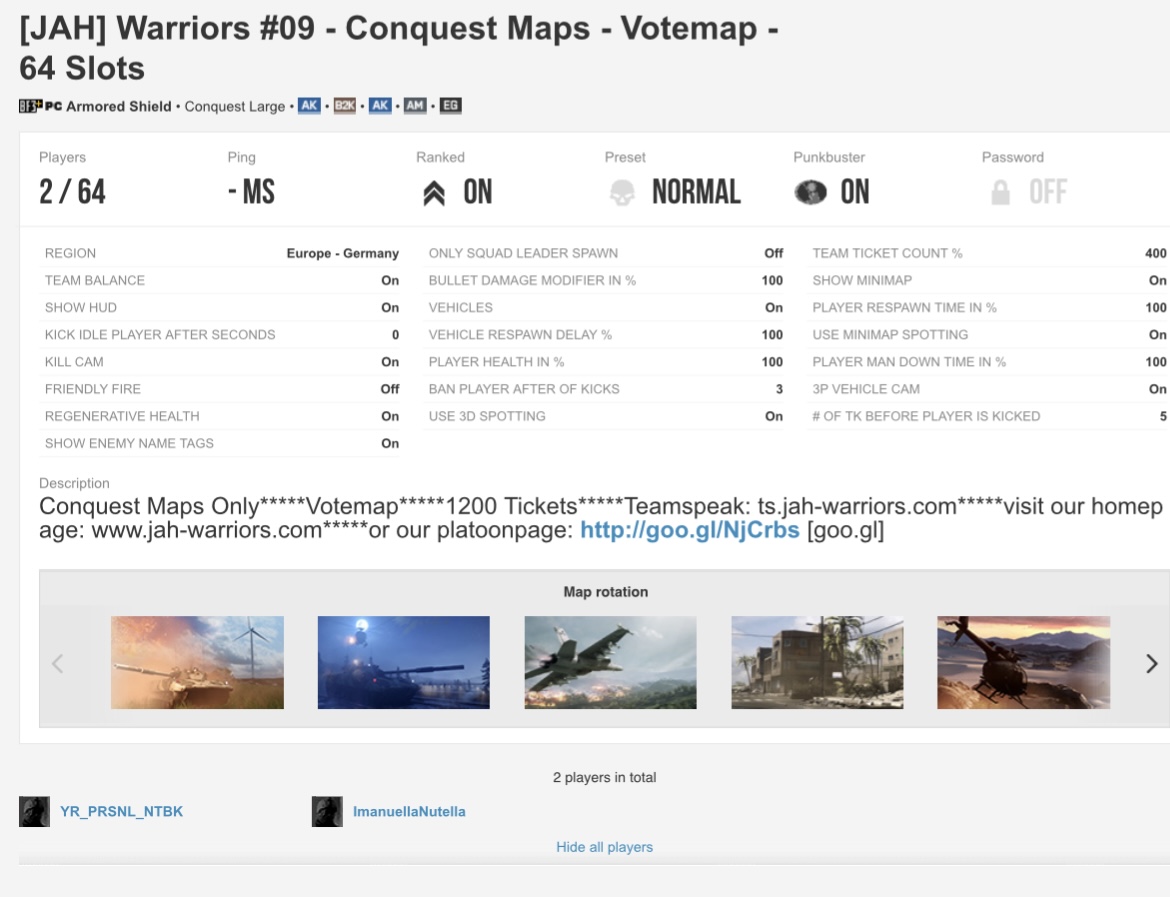The height and width of the screenshot is (897, 1170).
Task: Show next maps in rotation
Action: (x=1151, y=663)
